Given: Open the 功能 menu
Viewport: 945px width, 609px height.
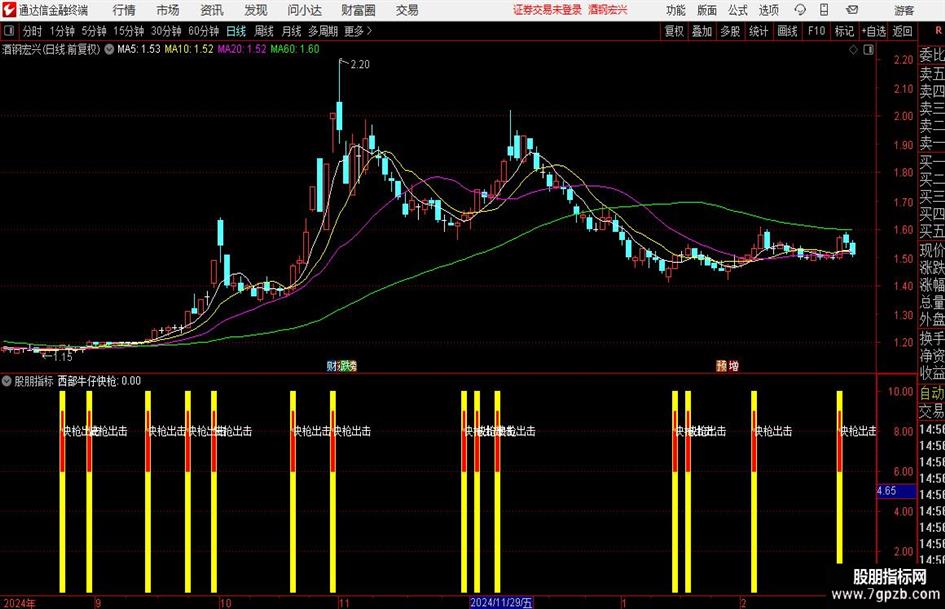Looking at the screenshot, I should click(x=676, y=10).
